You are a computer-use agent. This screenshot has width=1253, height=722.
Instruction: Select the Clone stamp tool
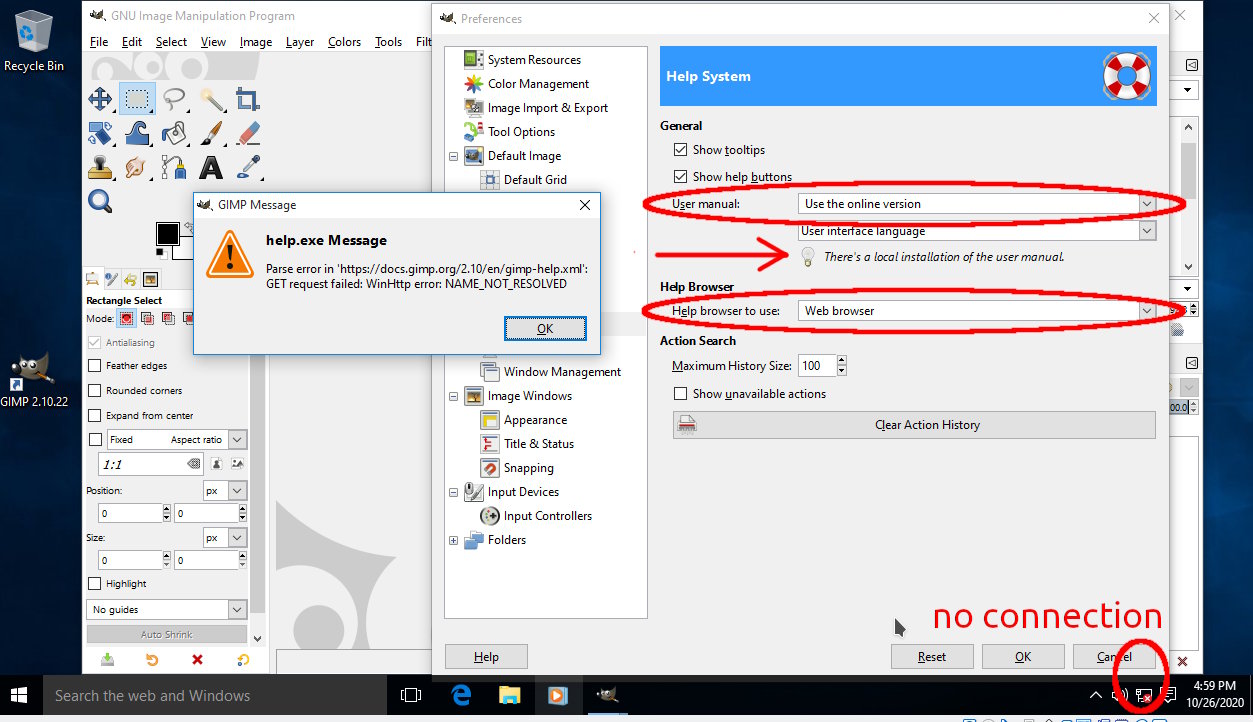[100, 166]
